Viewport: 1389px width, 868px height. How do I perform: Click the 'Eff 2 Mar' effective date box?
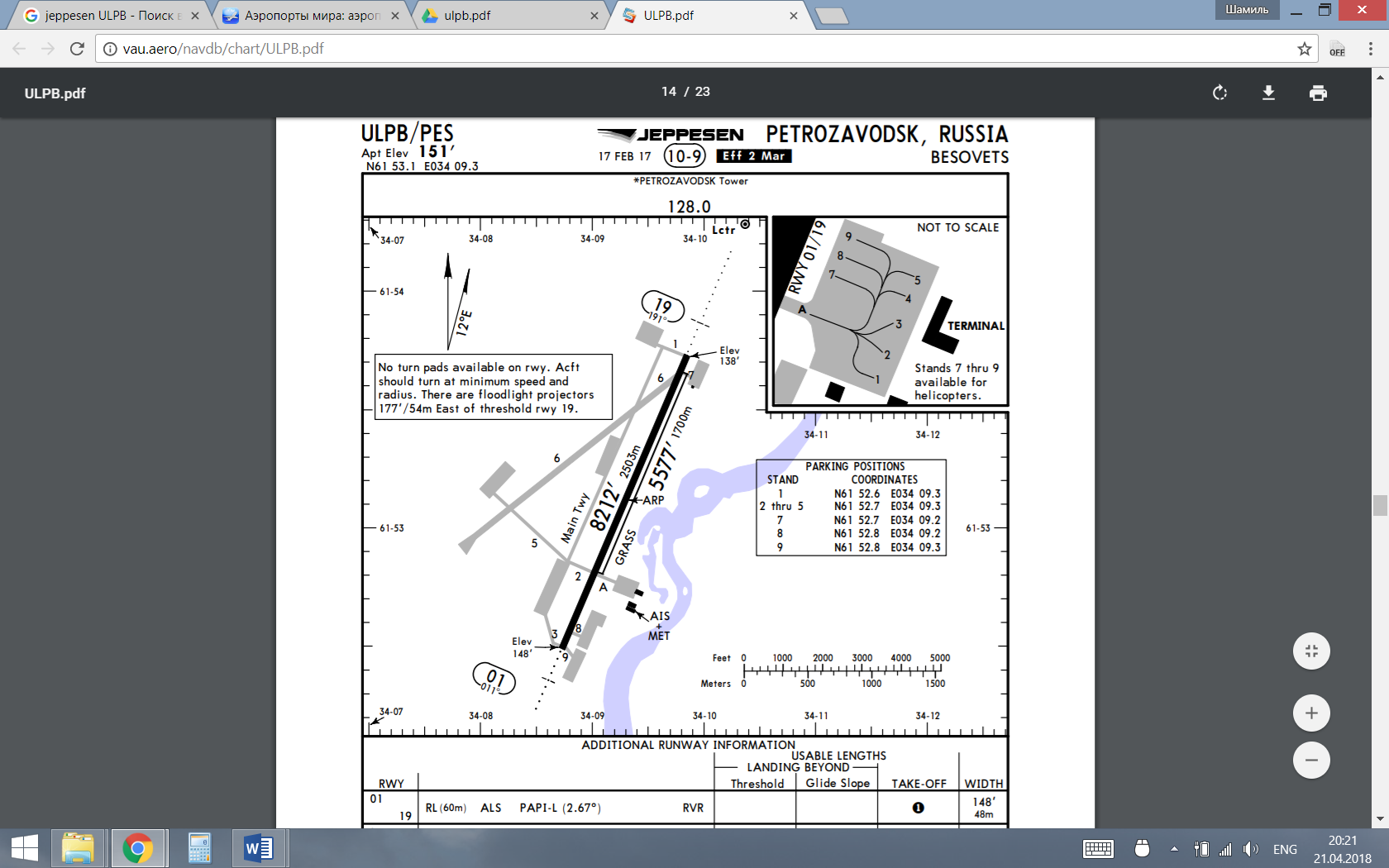coord(753,155)
